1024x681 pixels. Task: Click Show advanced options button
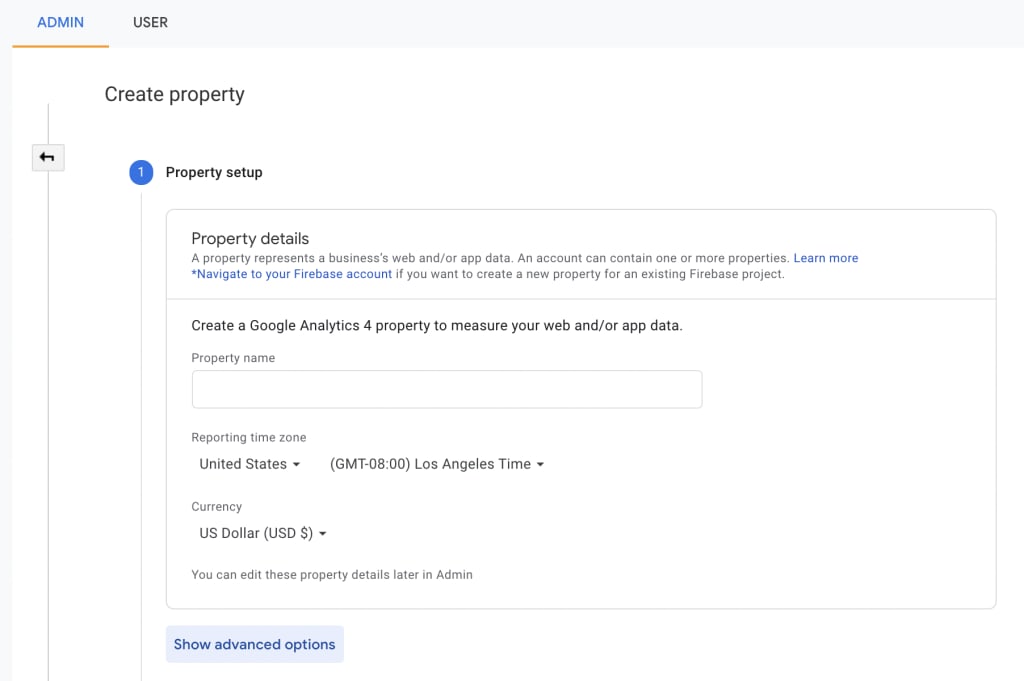tap(255, 644)
